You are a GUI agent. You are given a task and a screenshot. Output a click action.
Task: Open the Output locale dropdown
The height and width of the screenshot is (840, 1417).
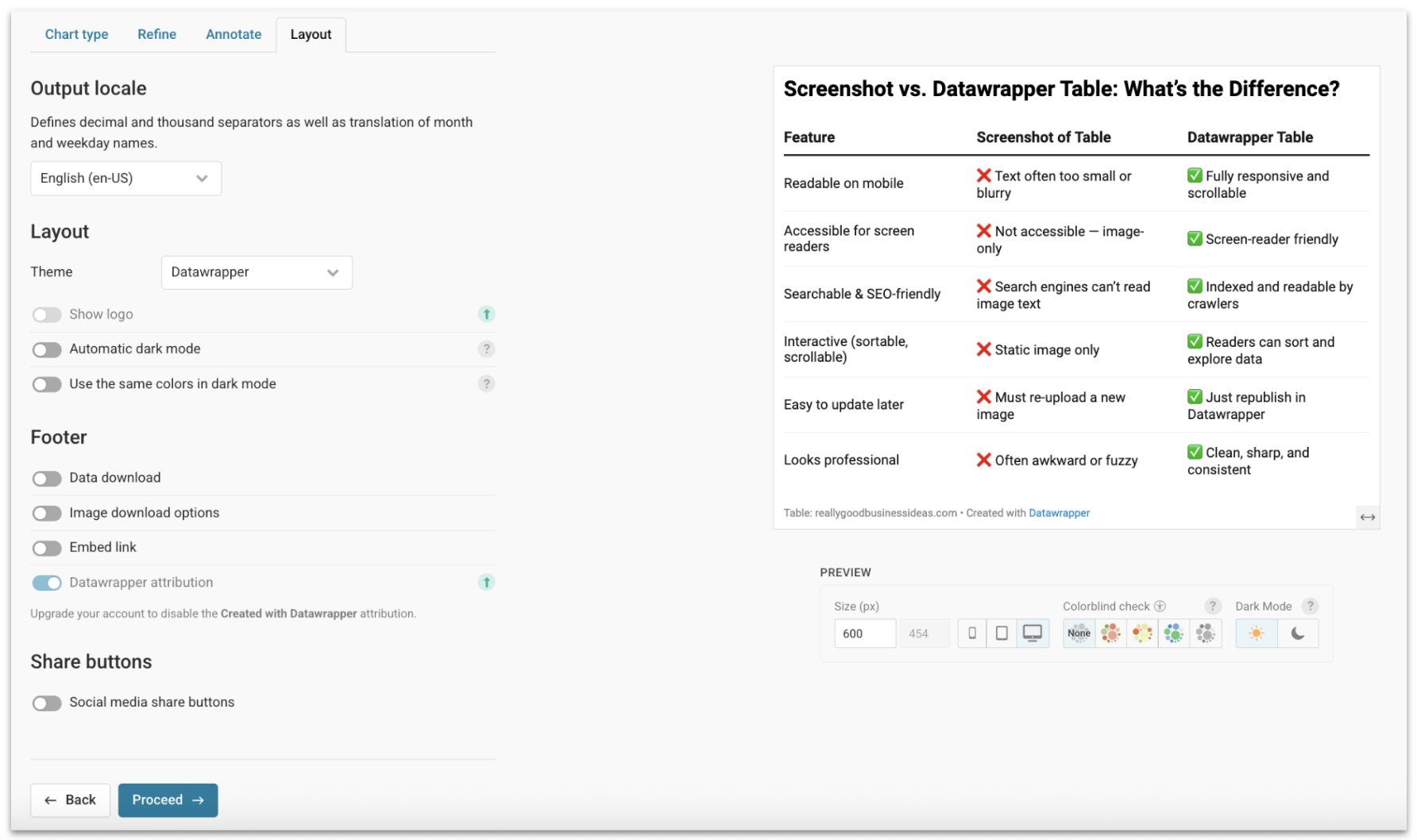[125, 178]
